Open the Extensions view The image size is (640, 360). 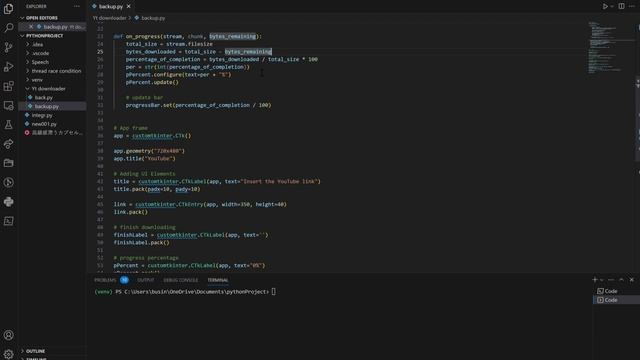pyautogui.click(x=9, y=86)
